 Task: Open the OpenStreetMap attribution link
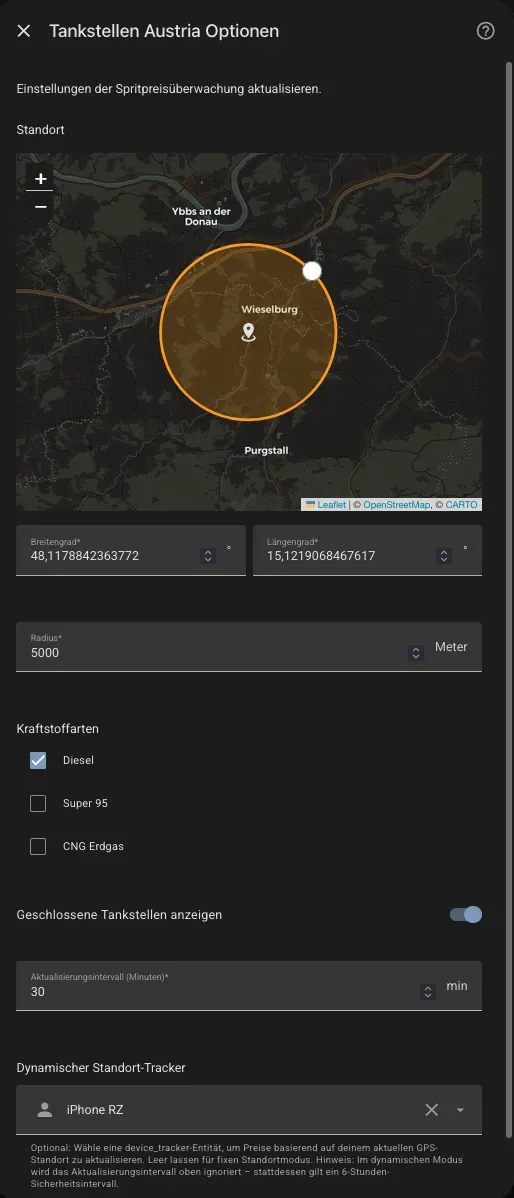tap(396, 505)
